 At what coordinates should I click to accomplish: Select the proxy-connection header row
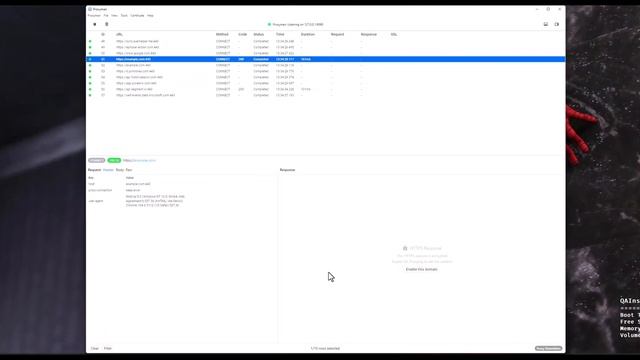tap(182, 190)
